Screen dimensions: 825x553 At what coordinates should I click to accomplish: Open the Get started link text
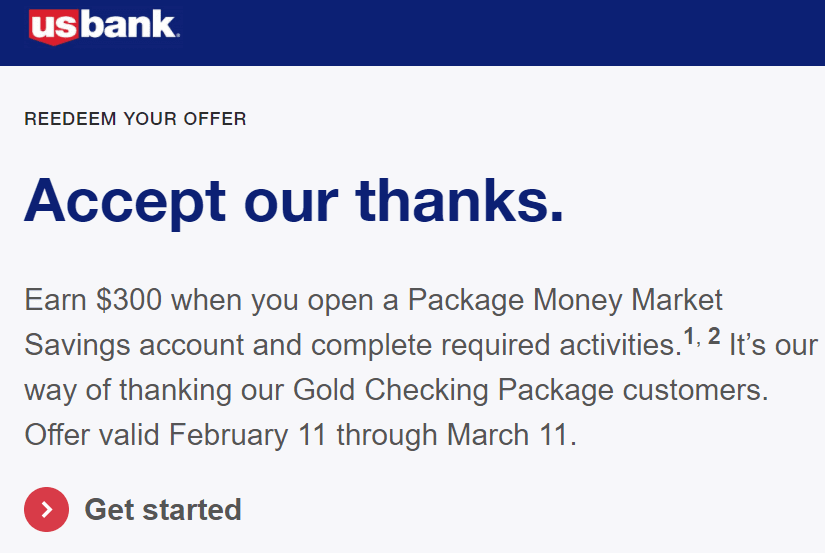[x=163, y=509]
